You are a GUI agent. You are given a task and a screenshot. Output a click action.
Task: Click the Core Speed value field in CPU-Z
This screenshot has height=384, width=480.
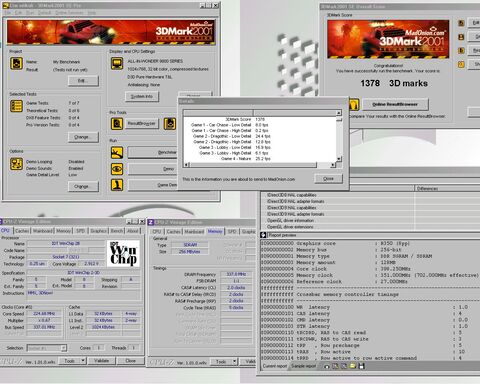point(45,314)
